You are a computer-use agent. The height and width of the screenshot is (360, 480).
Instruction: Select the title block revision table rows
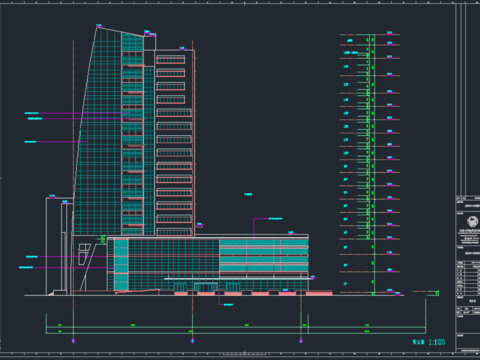[468, 279]
